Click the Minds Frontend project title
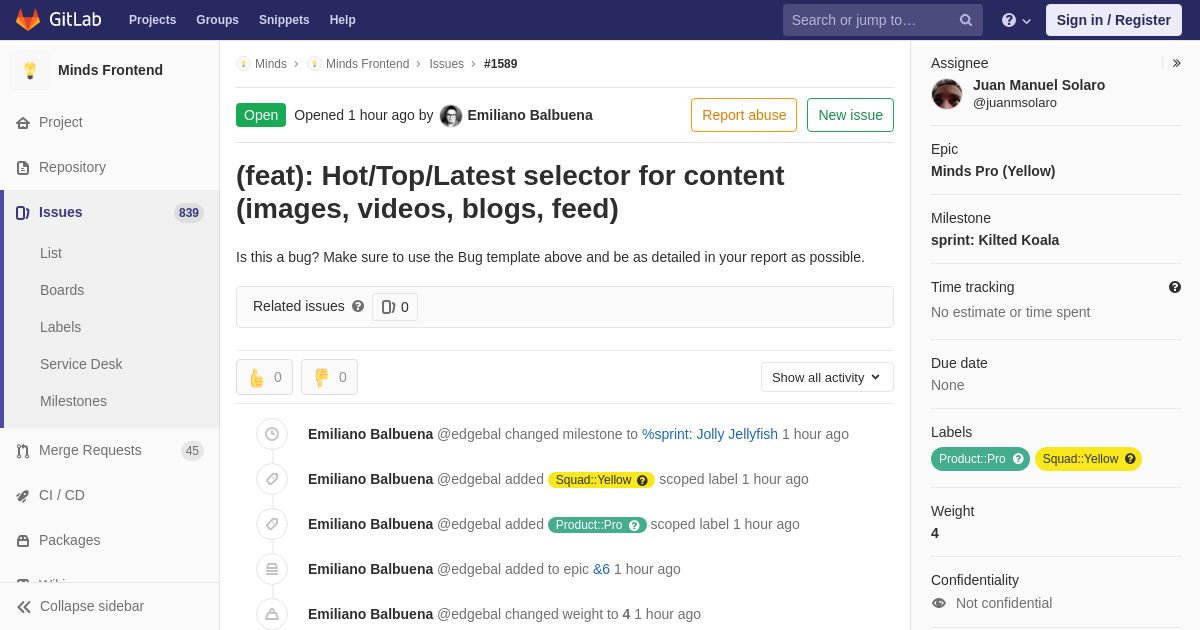This screenshot has width=1200, height=630. pos(110,70)
